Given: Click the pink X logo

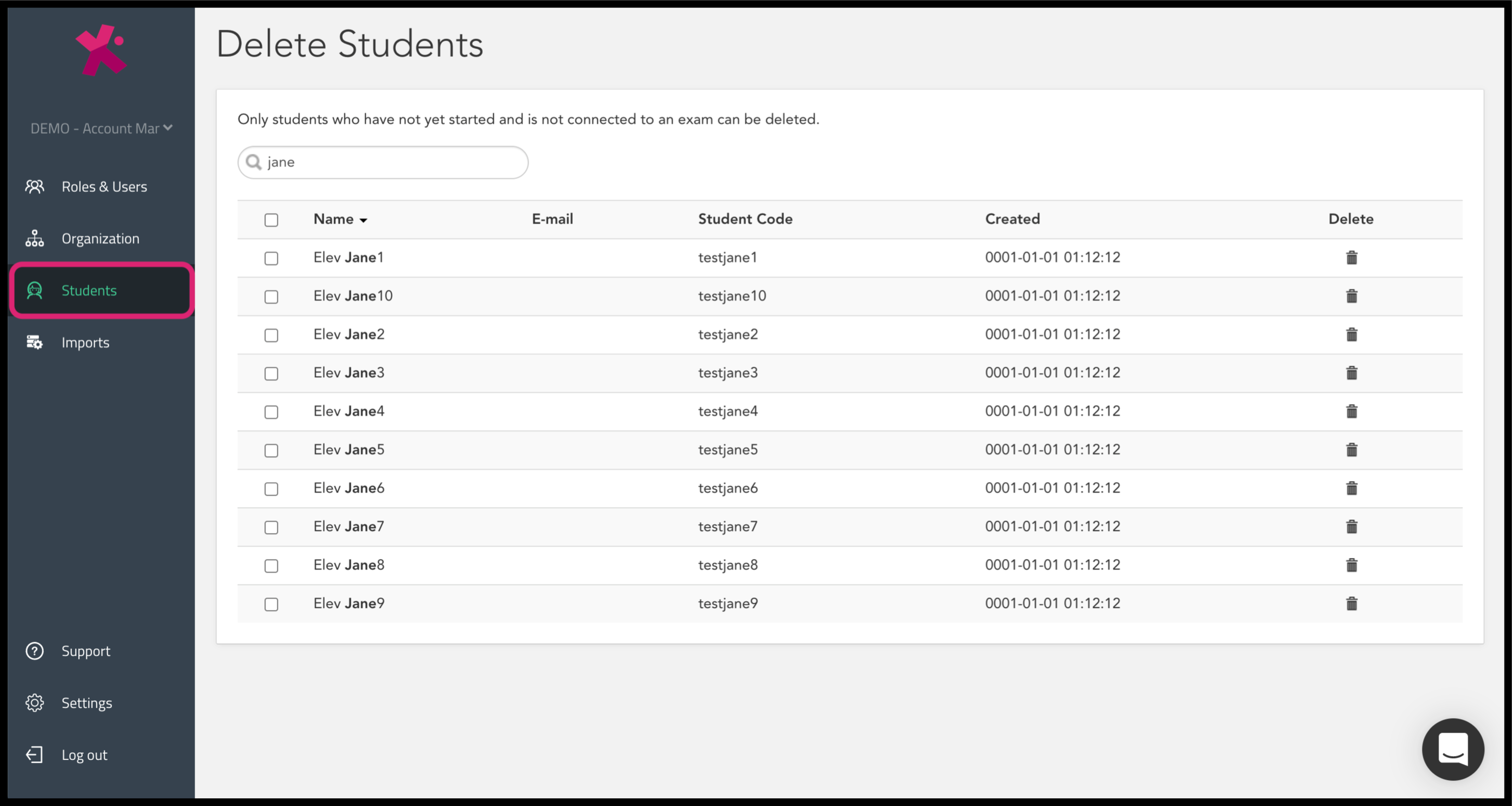Looking at the screenshot, I should 101,50.
